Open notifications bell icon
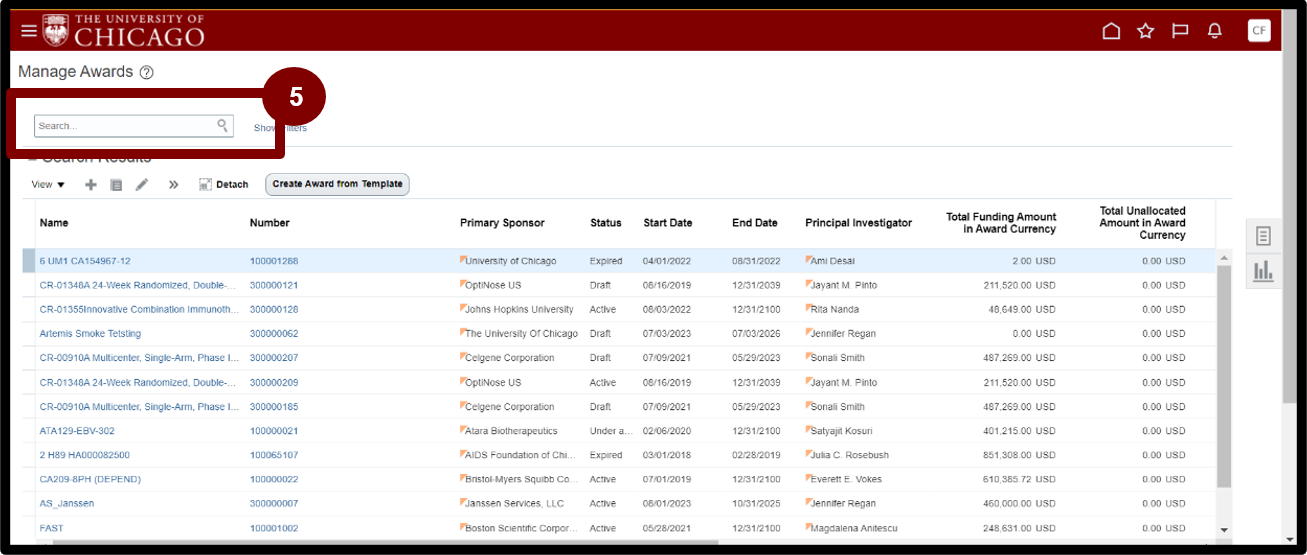 pos(1215,31)
